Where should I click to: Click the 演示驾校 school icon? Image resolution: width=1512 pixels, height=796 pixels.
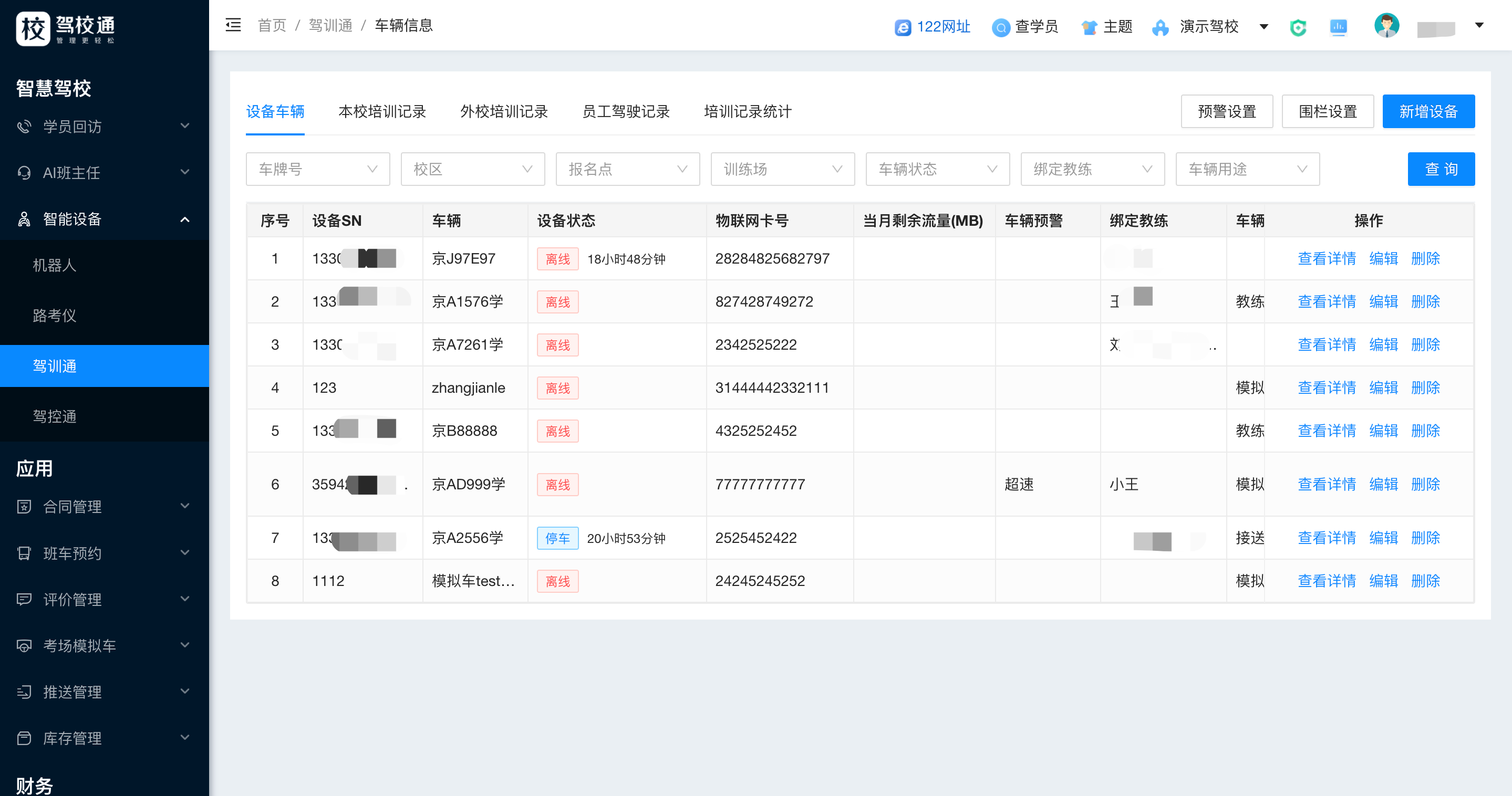[1161, 27]
